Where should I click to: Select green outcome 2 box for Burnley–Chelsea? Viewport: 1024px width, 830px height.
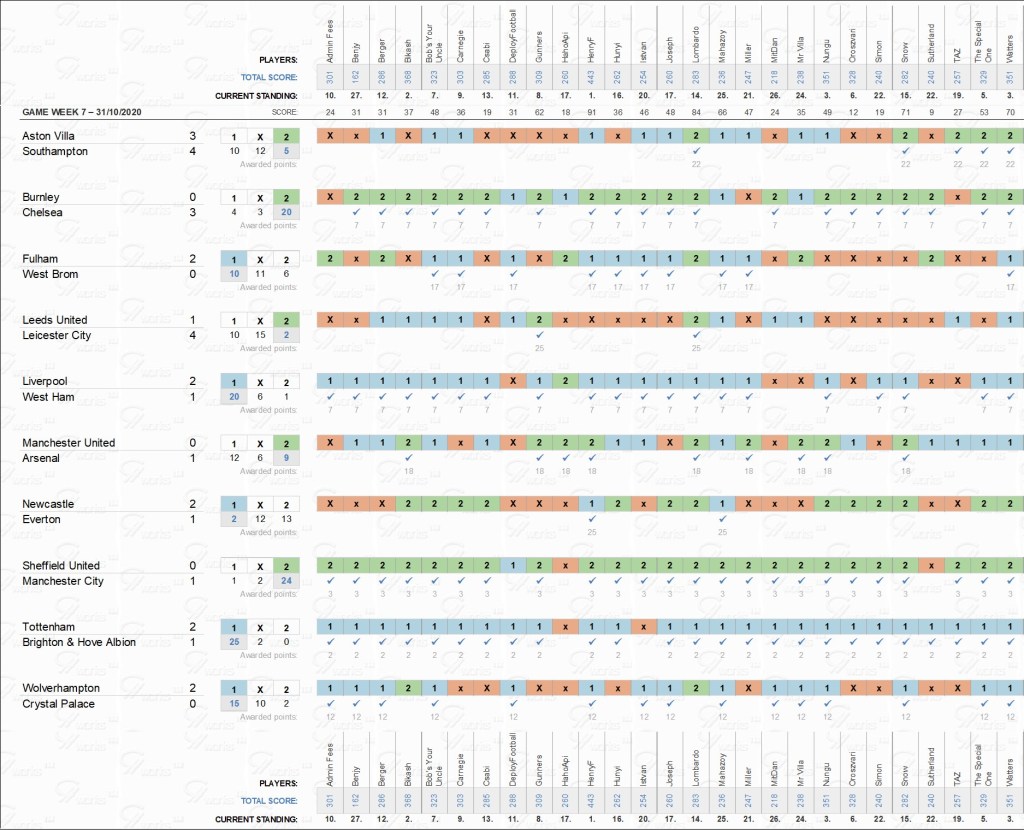point(286,198)
